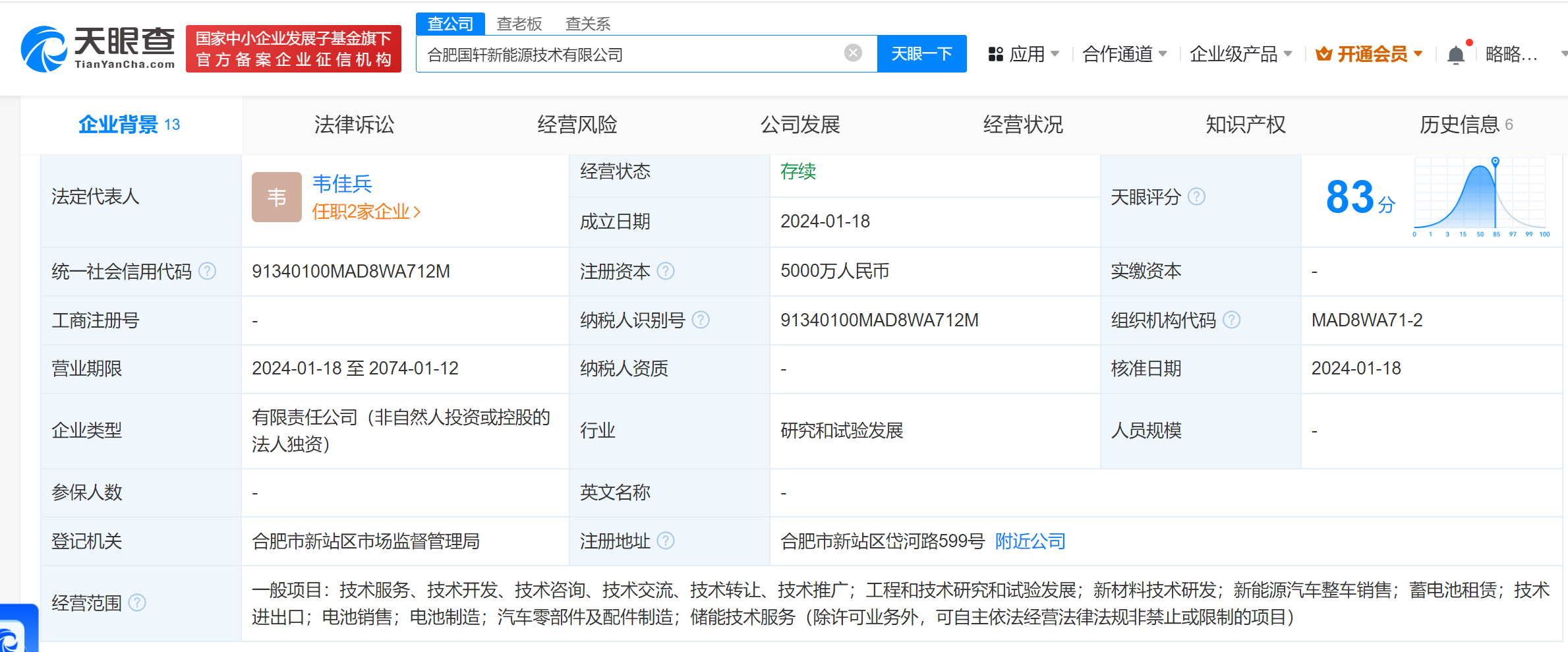This screenshot has height=652, width=1568.
Task: Click organization code MAD8WA71-2
Action: [x=1367, y=320]
